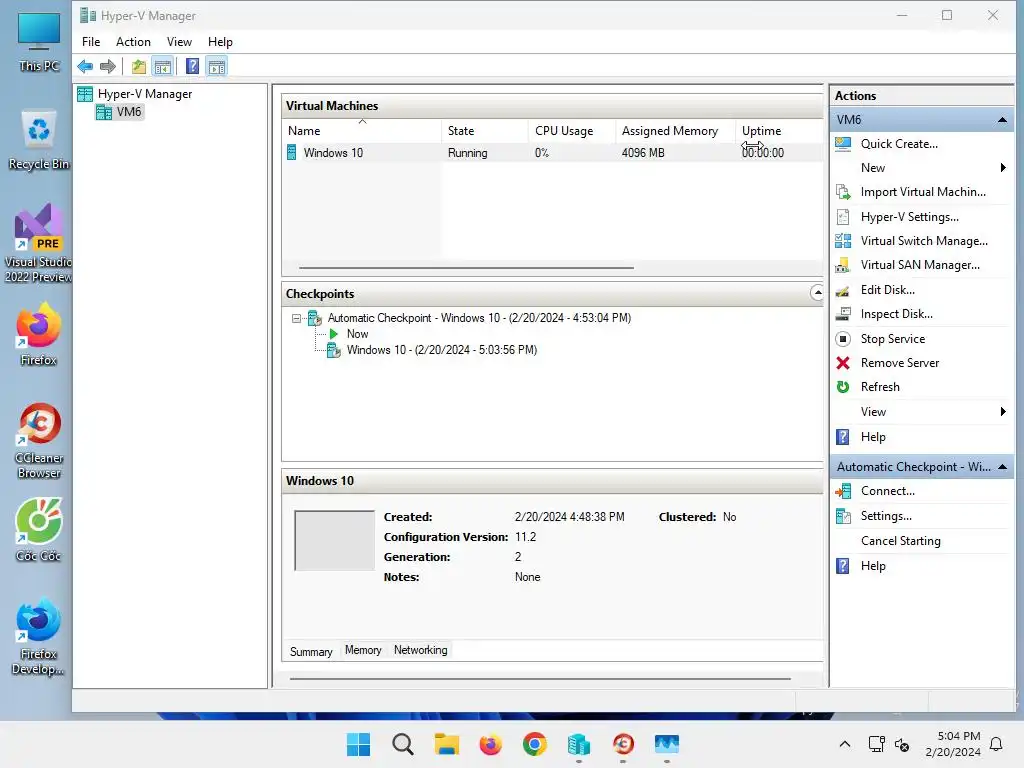Expand the View submenu in Actions
The height and width of the screenshot is (768, 1024).
(x=1003, y=412)
